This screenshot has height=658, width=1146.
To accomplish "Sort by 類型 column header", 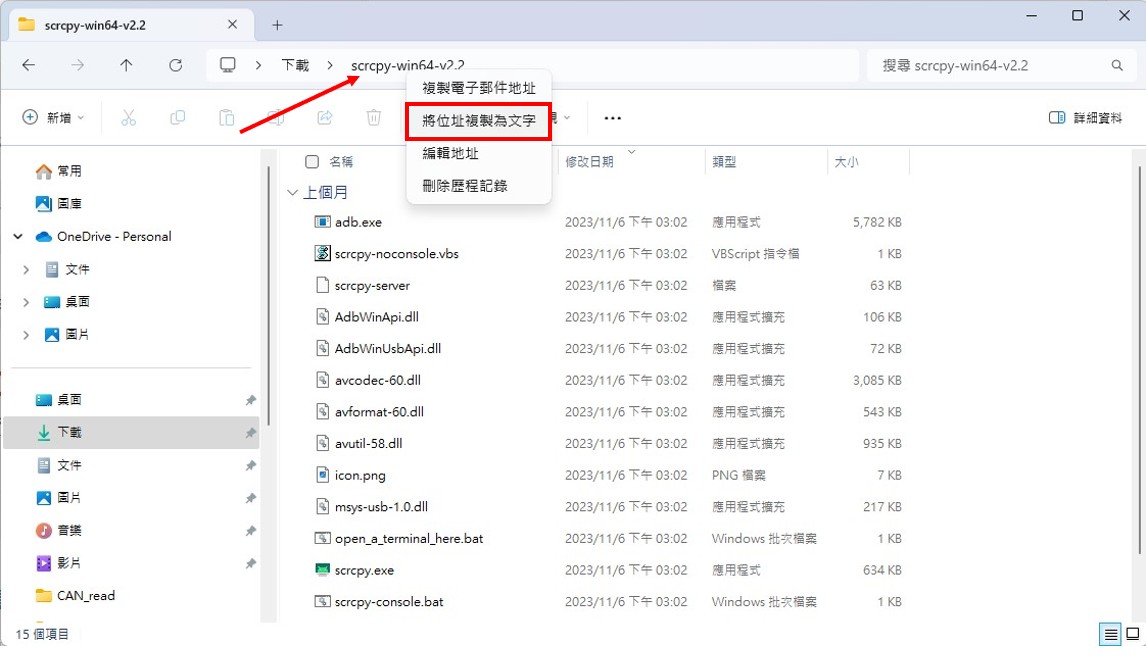I will click(724, 162).
